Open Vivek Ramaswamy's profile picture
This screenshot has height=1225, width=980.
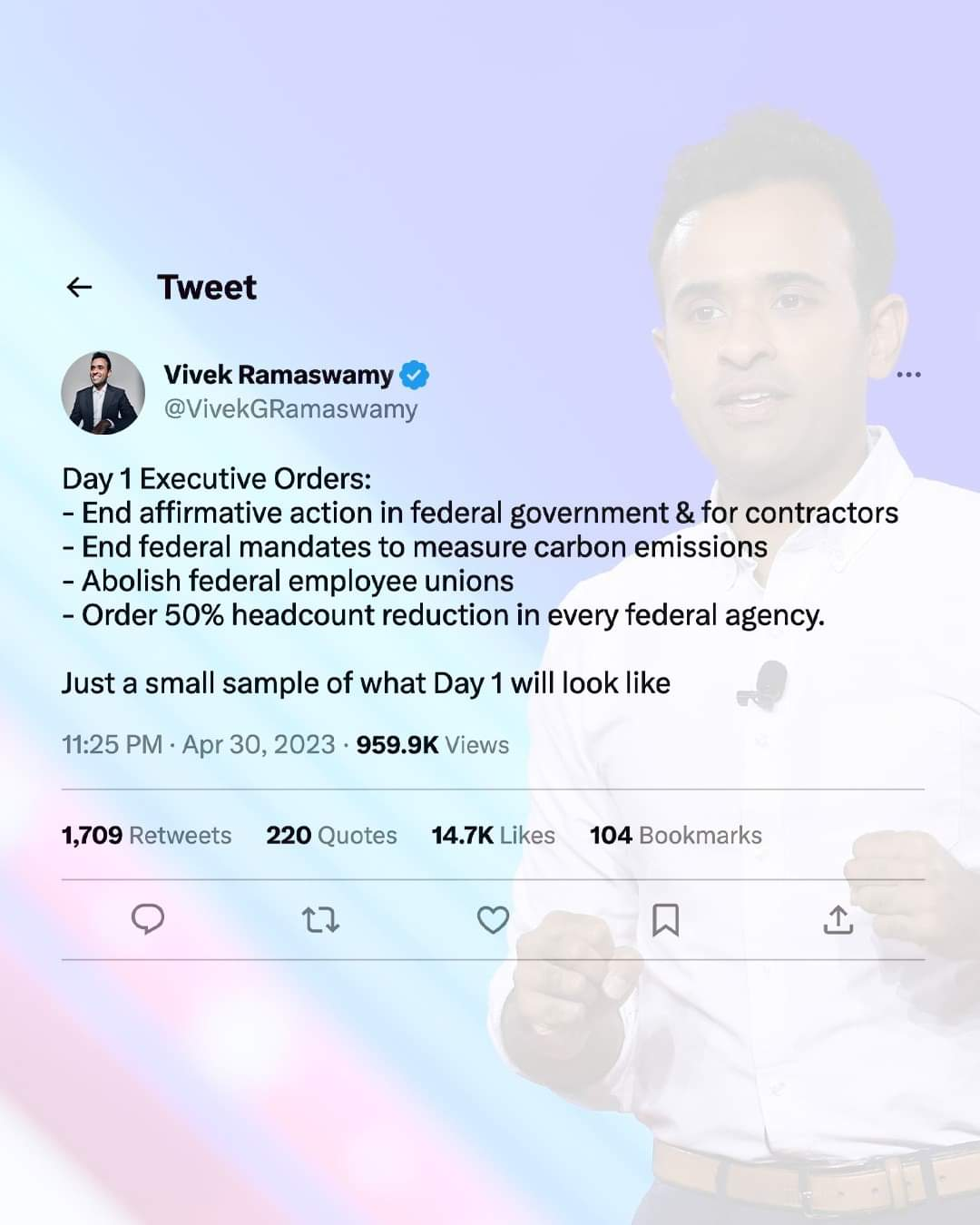[x=103, y=392]
